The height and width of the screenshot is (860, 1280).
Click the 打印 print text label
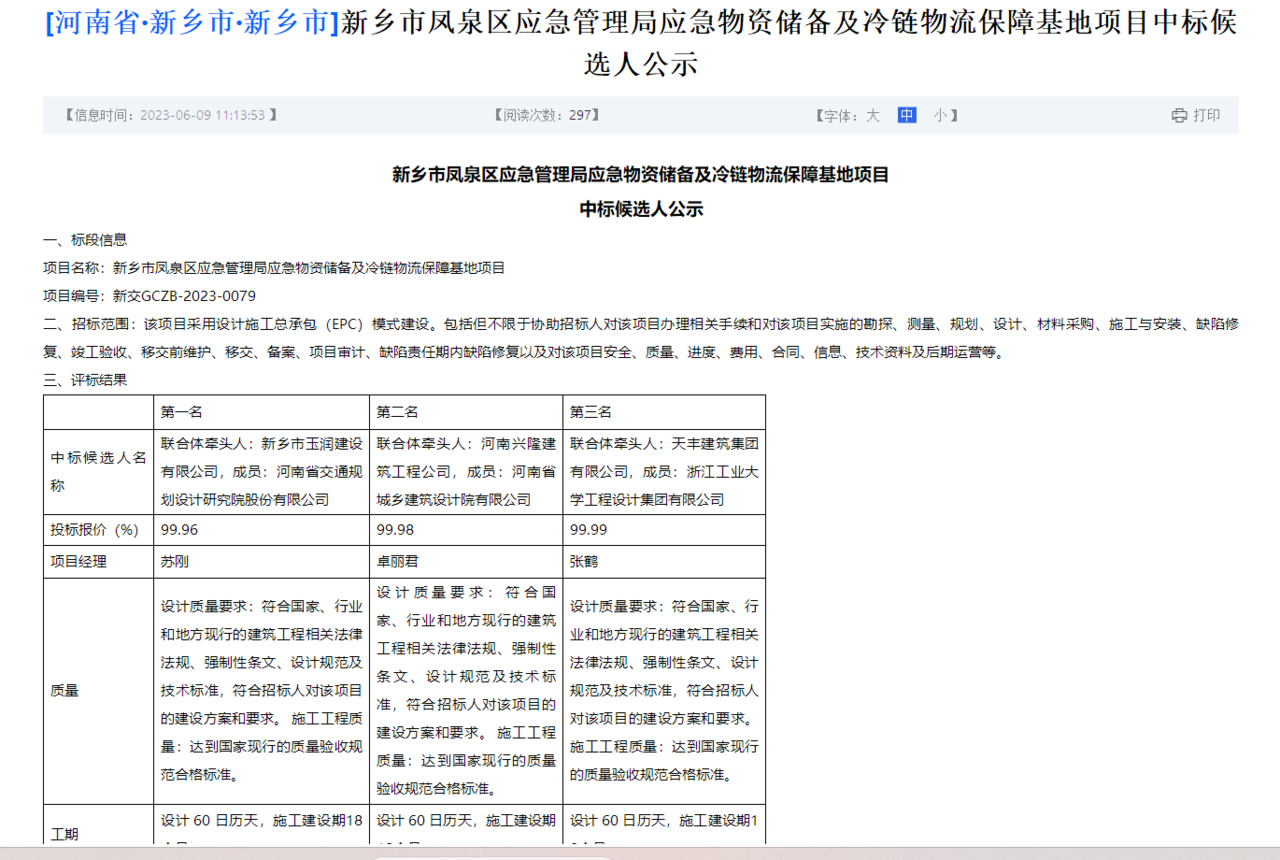click(1203, 114)
